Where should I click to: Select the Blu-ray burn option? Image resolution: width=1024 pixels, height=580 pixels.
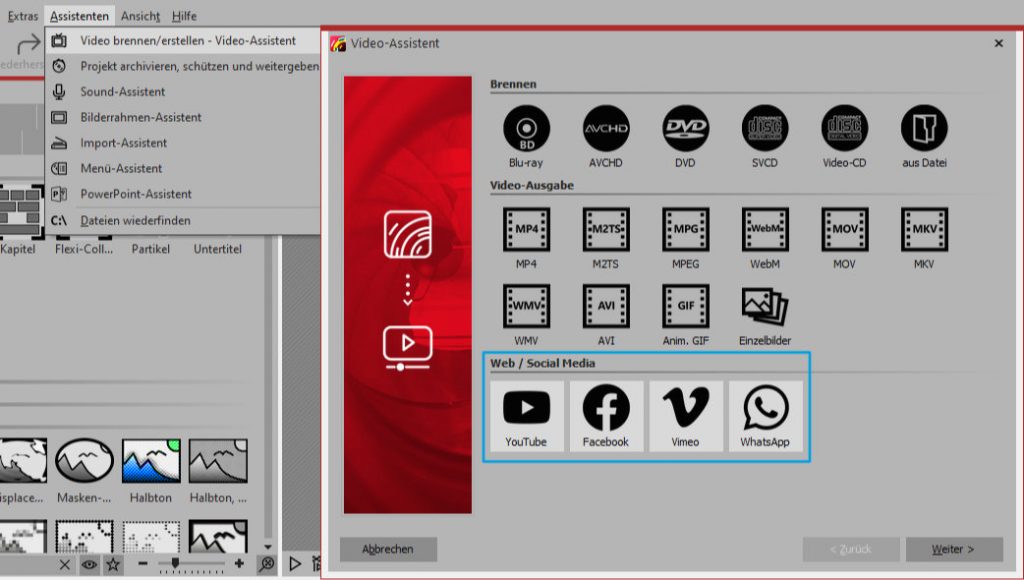pos(525,129)
